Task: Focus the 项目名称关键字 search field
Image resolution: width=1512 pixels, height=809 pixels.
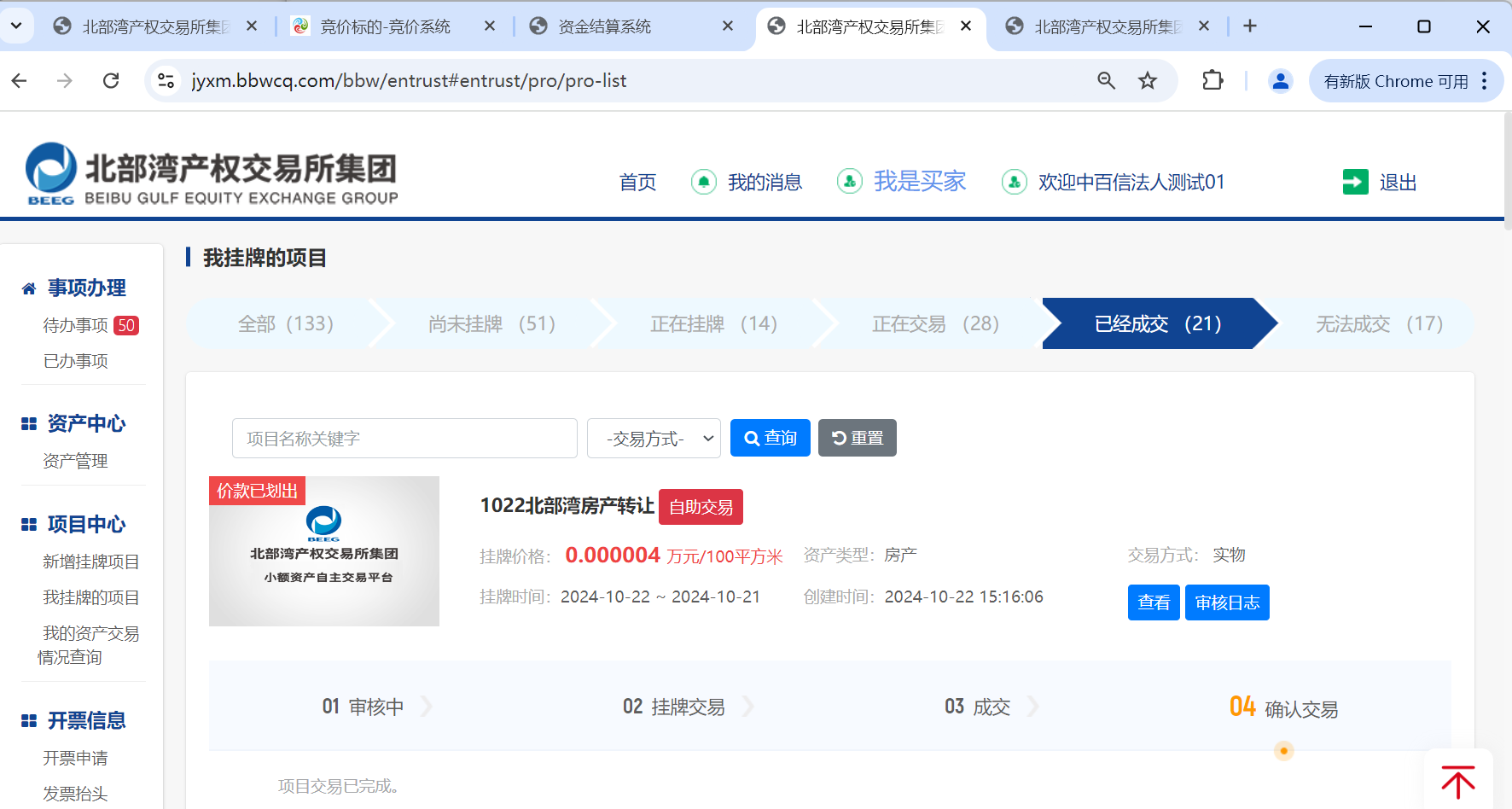Action: click(x=404, y=438)
